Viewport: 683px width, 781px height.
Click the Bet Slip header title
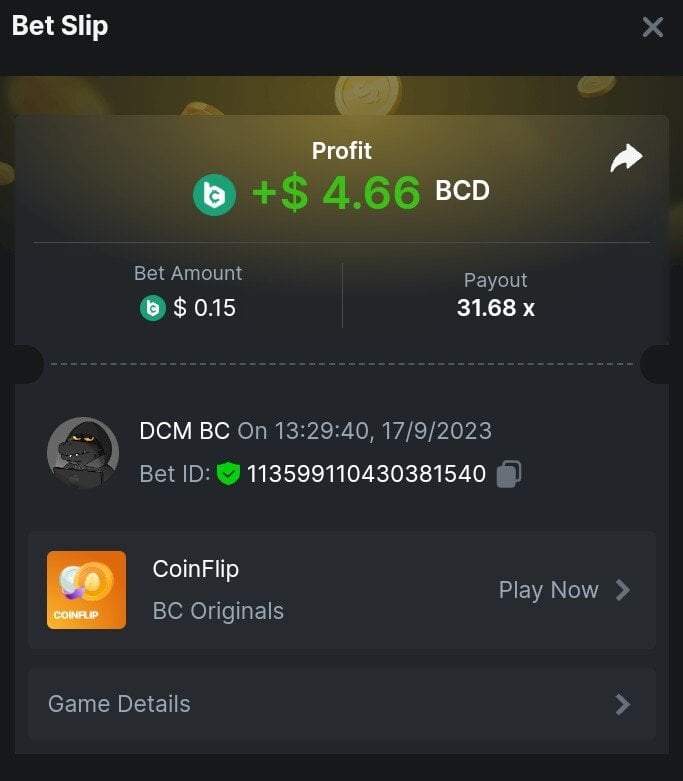click(x=60, y=26)
